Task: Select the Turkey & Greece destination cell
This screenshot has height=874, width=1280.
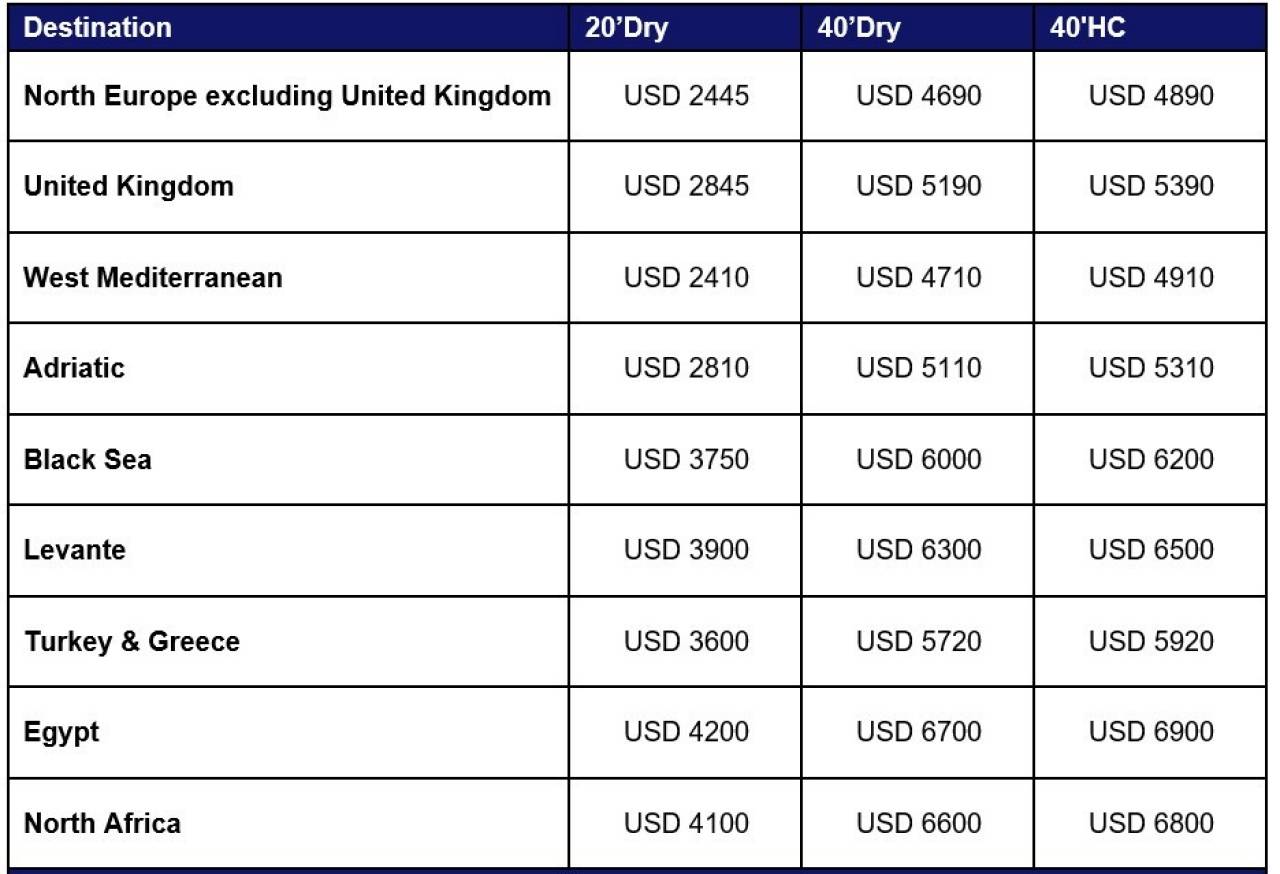Action: point(288,641)
